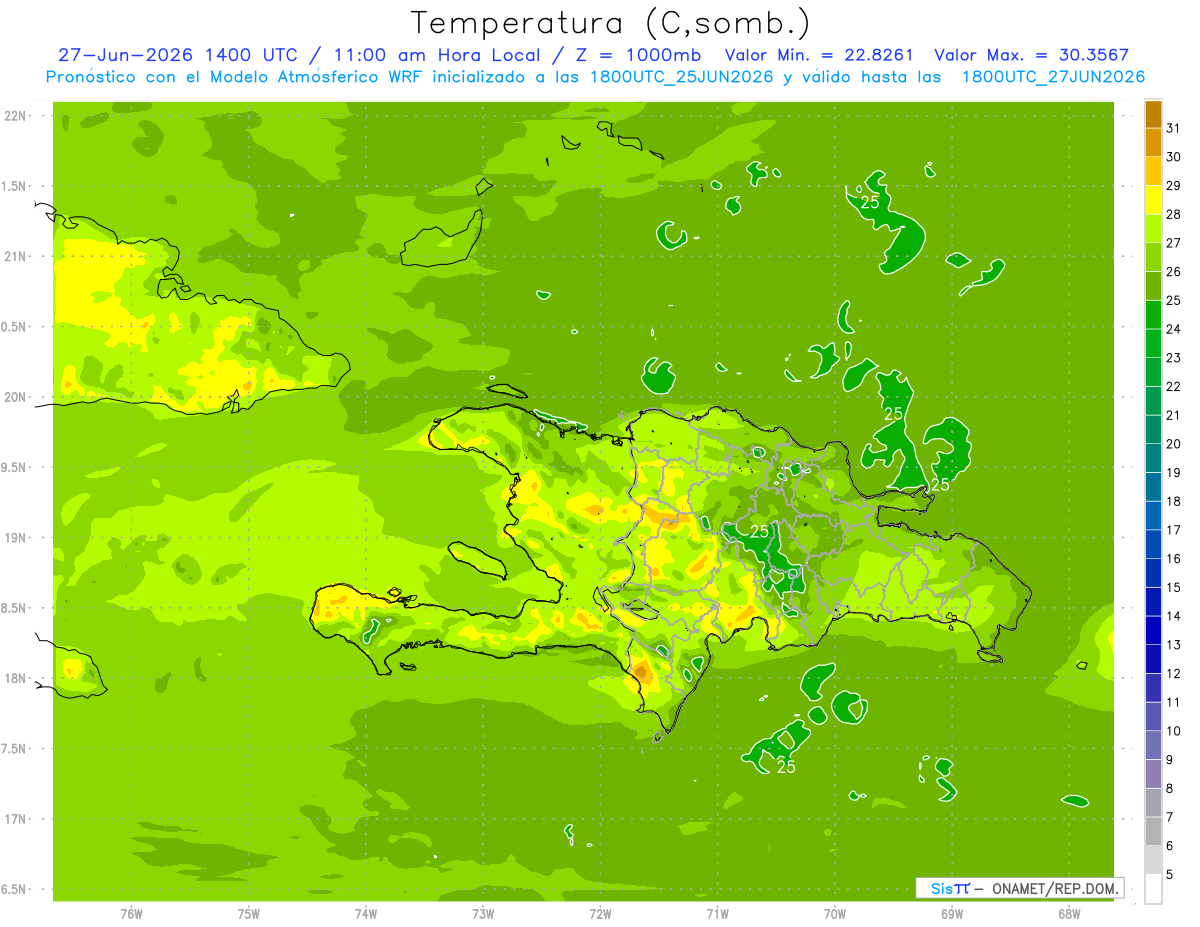Screen dimensions: 1200x927
Task: Click the "74W" longitude label
Action: click(x=366, y=914)
